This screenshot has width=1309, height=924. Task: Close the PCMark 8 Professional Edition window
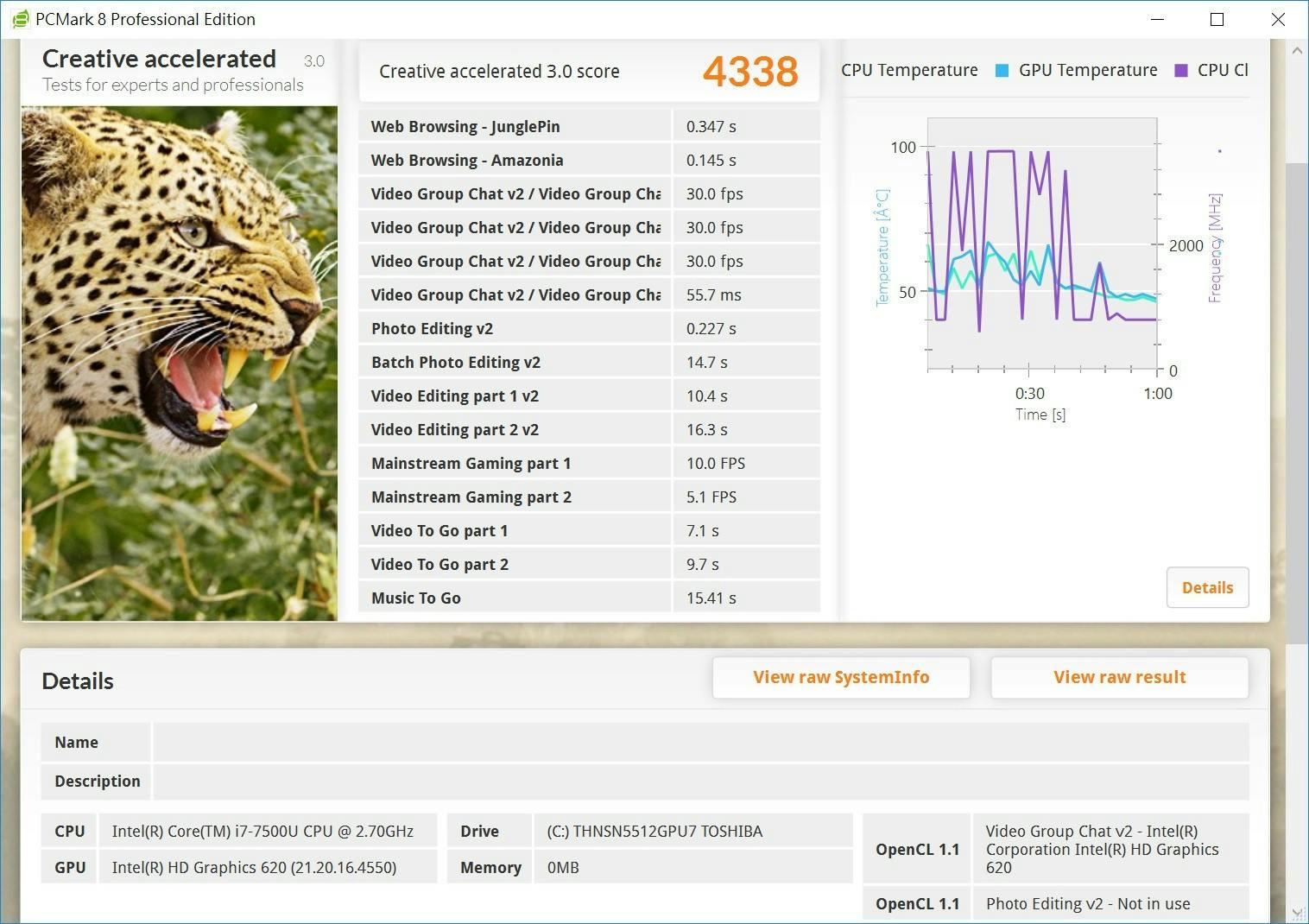point(1278,19)
